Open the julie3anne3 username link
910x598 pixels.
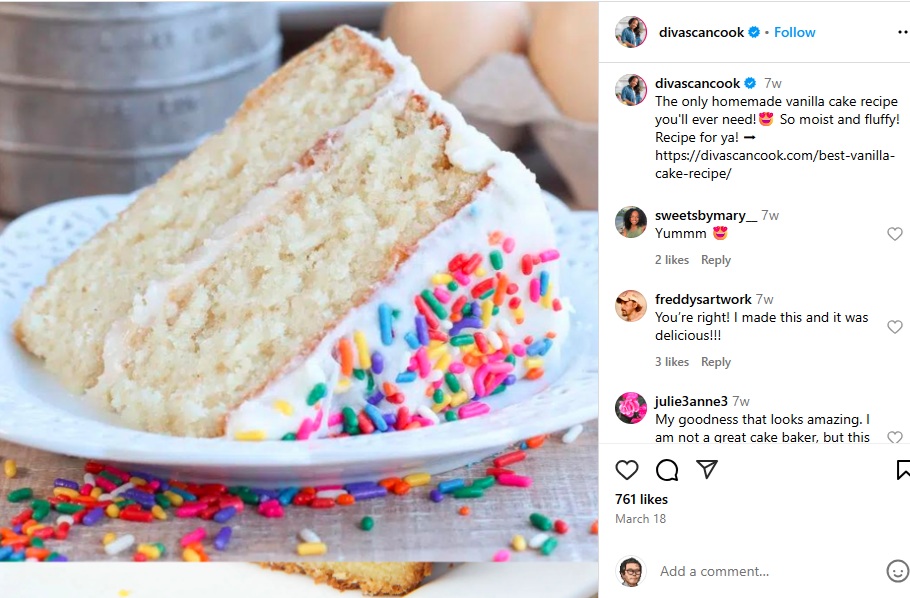coord(691,401)
